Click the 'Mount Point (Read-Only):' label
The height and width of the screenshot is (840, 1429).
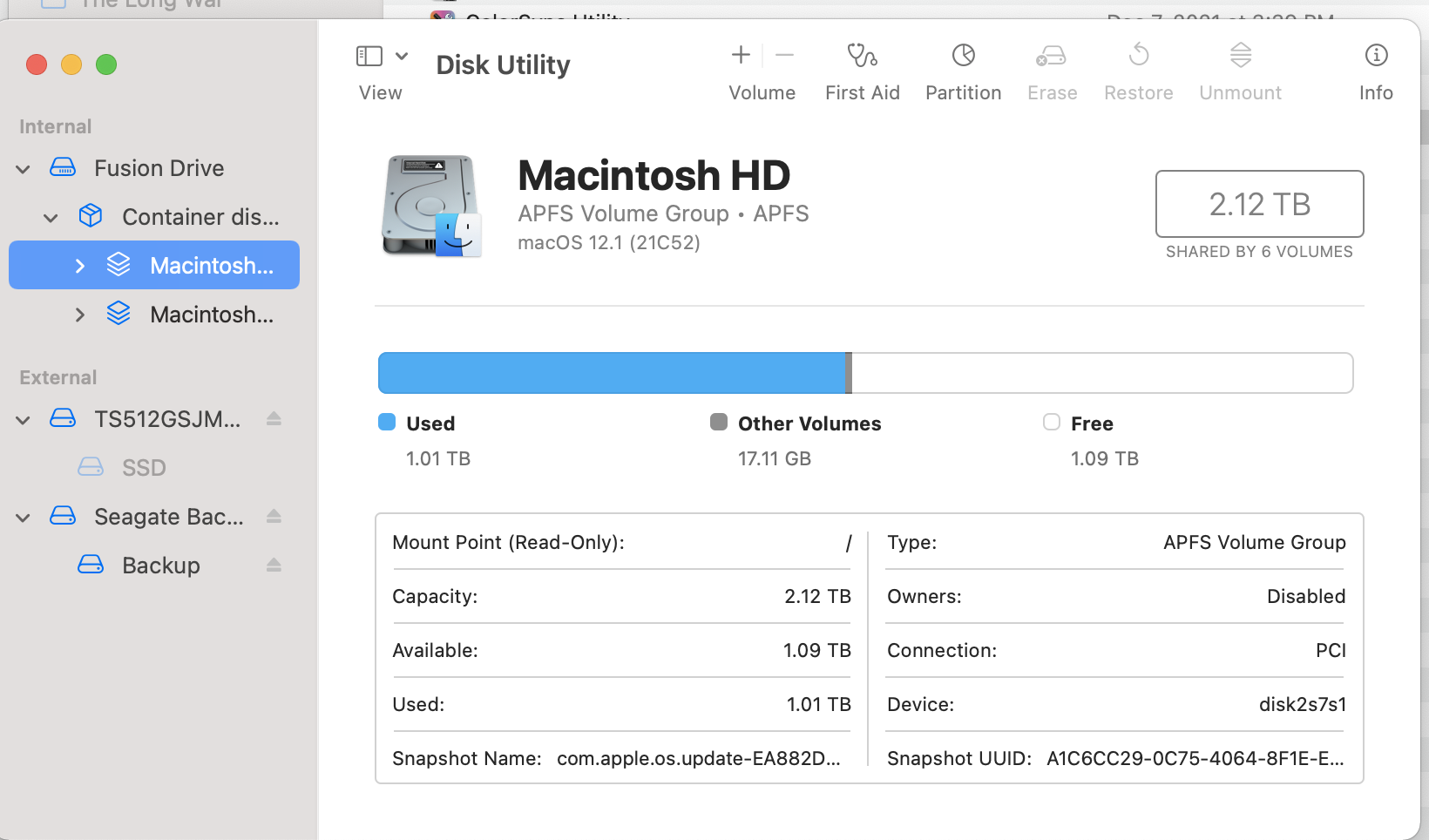click(x=509, y=543)
